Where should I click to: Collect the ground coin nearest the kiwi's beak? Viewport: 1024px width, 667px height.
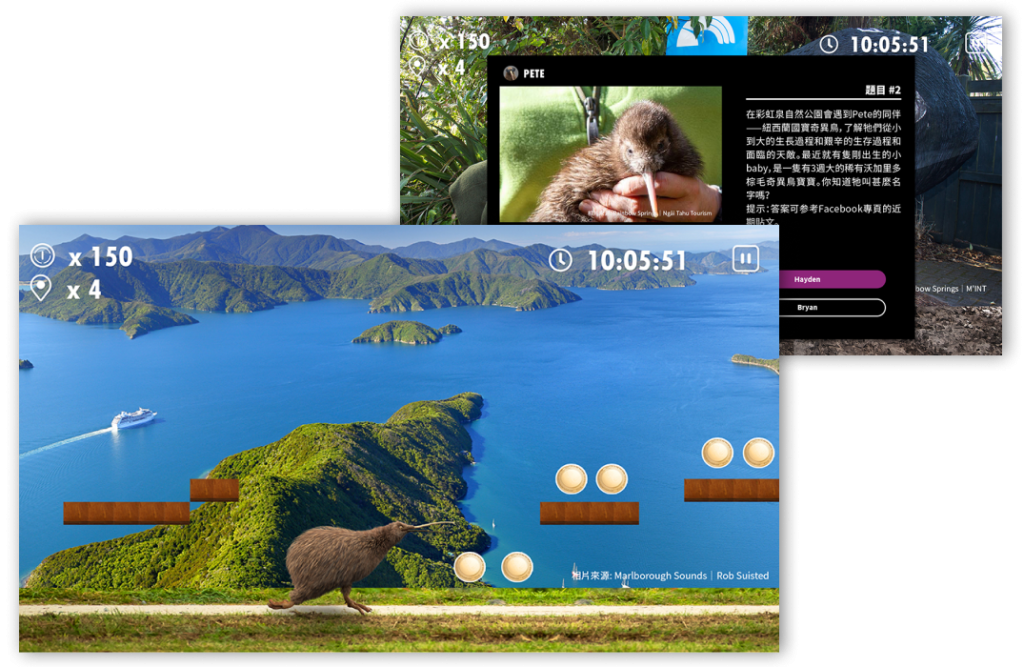pos(469,567)
